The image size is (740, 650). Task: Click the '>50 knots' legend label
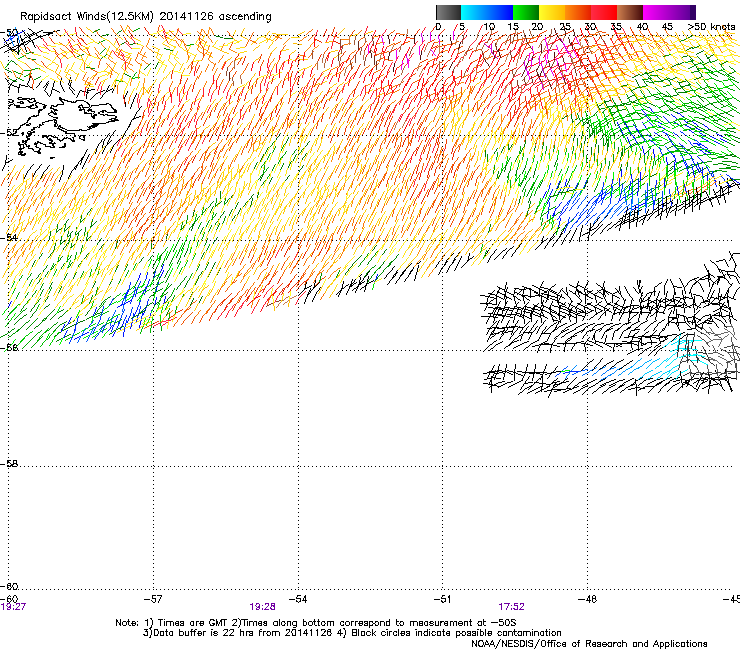[x=711, y=27]
